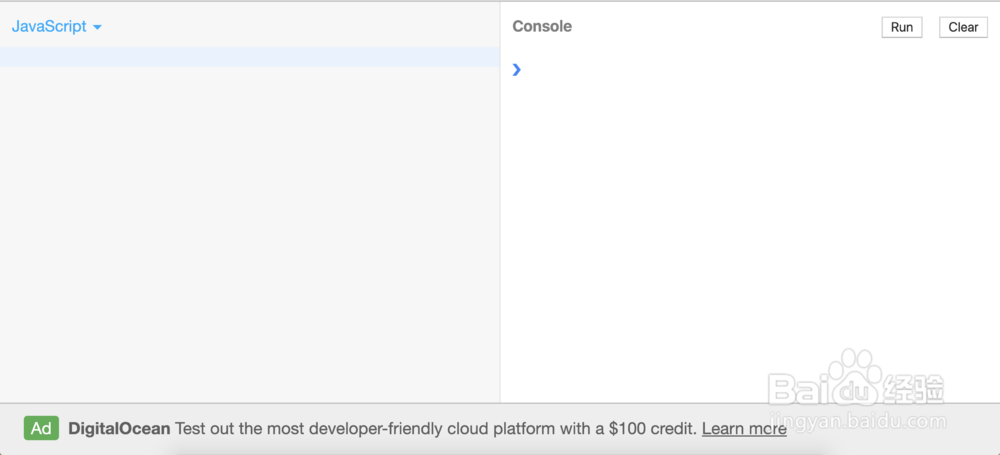Viewport: 1000px width, 455px height.
Task: Focus the console input line
Action: (x=750, y=69)
